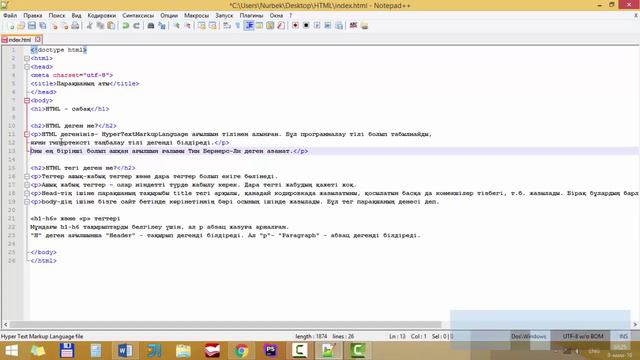Open the function list icon
The width and height of the screenshot is (640, 360).
280,26
